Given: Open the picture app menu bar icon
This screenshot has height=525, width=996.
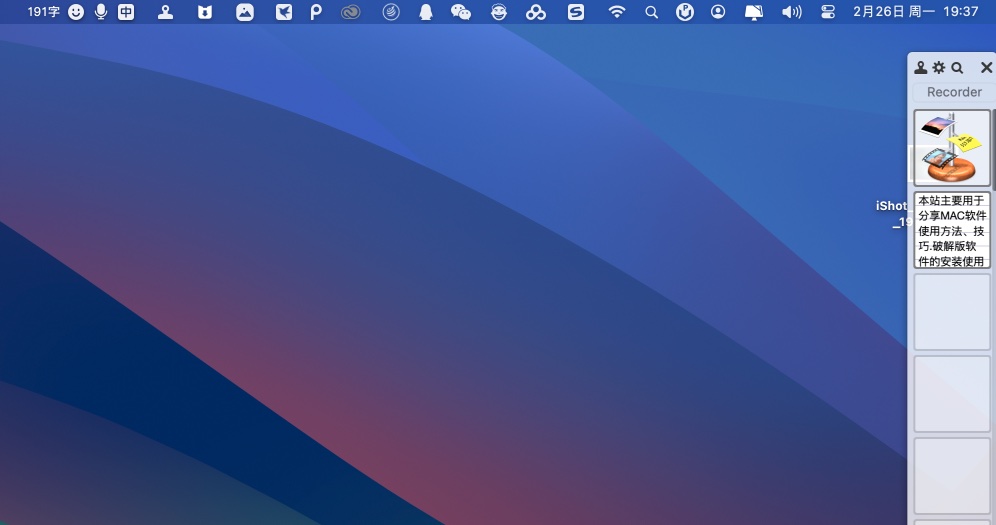Looking at the screenshot, I should pyautogui.click(x=245, y=12).
